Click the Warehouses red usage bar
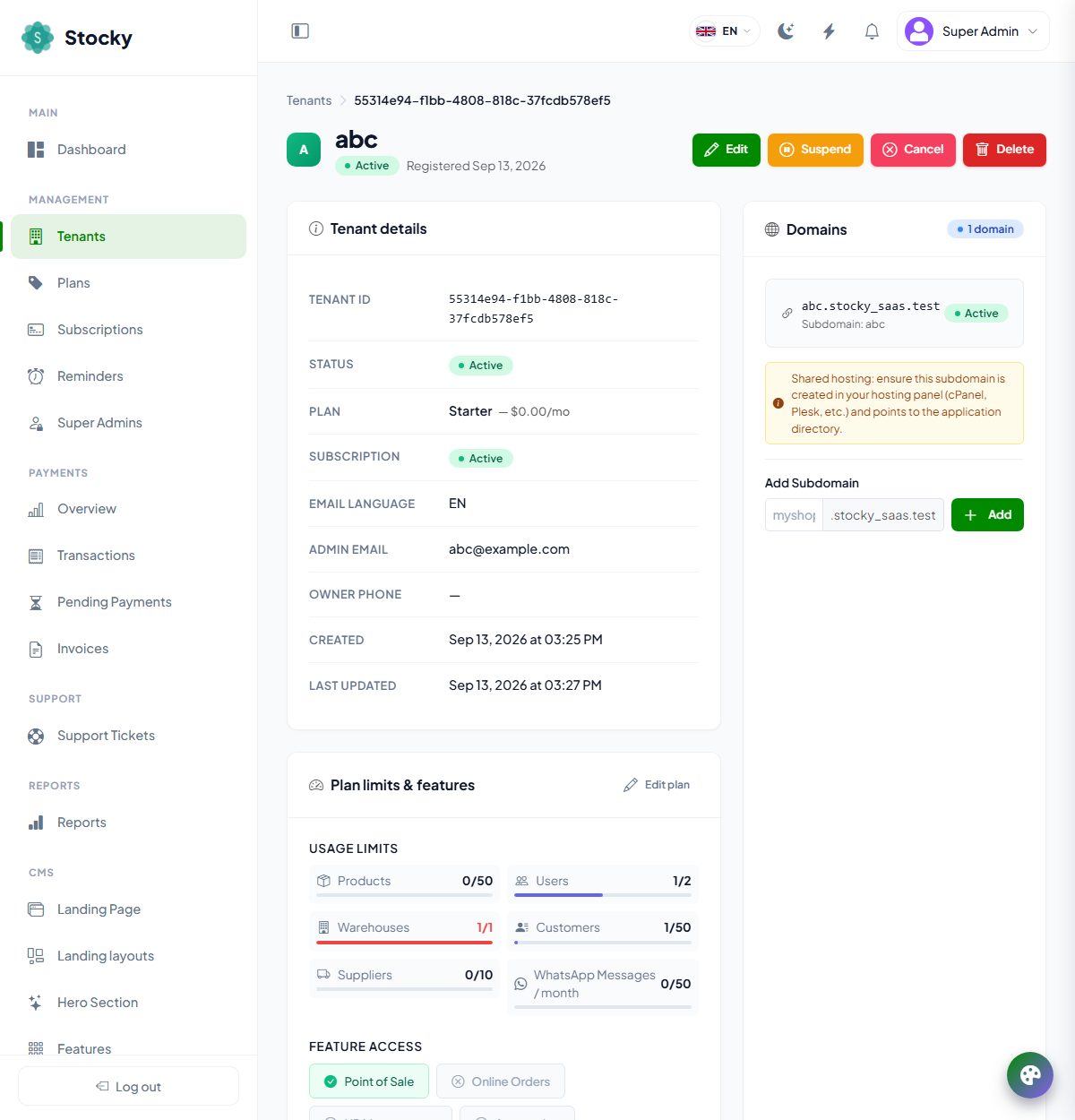1075x1120 pixels. [x=405, y=942]
